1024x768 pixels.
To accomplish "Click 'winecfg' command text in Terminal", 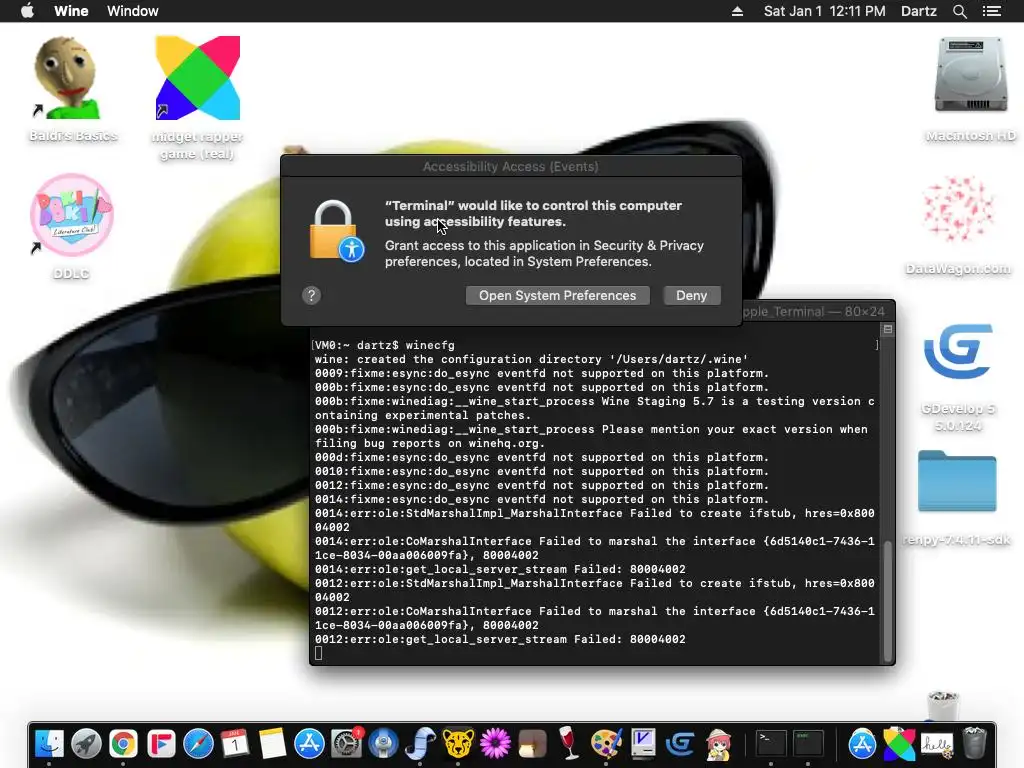I will click(430, 345).
